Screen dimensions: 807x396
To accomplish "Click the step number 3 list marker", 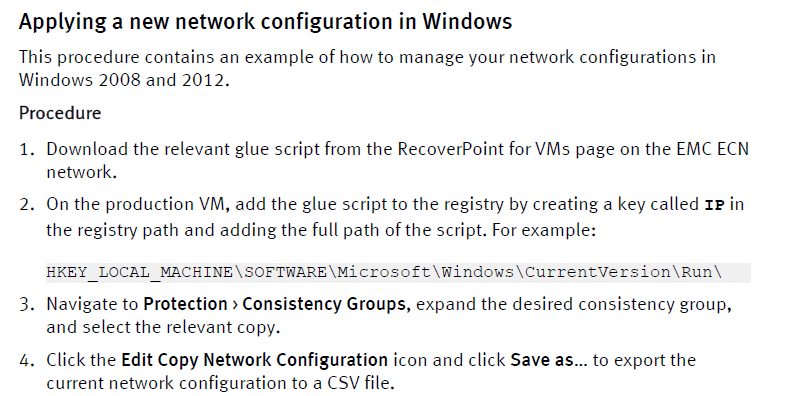I will 27,304.
